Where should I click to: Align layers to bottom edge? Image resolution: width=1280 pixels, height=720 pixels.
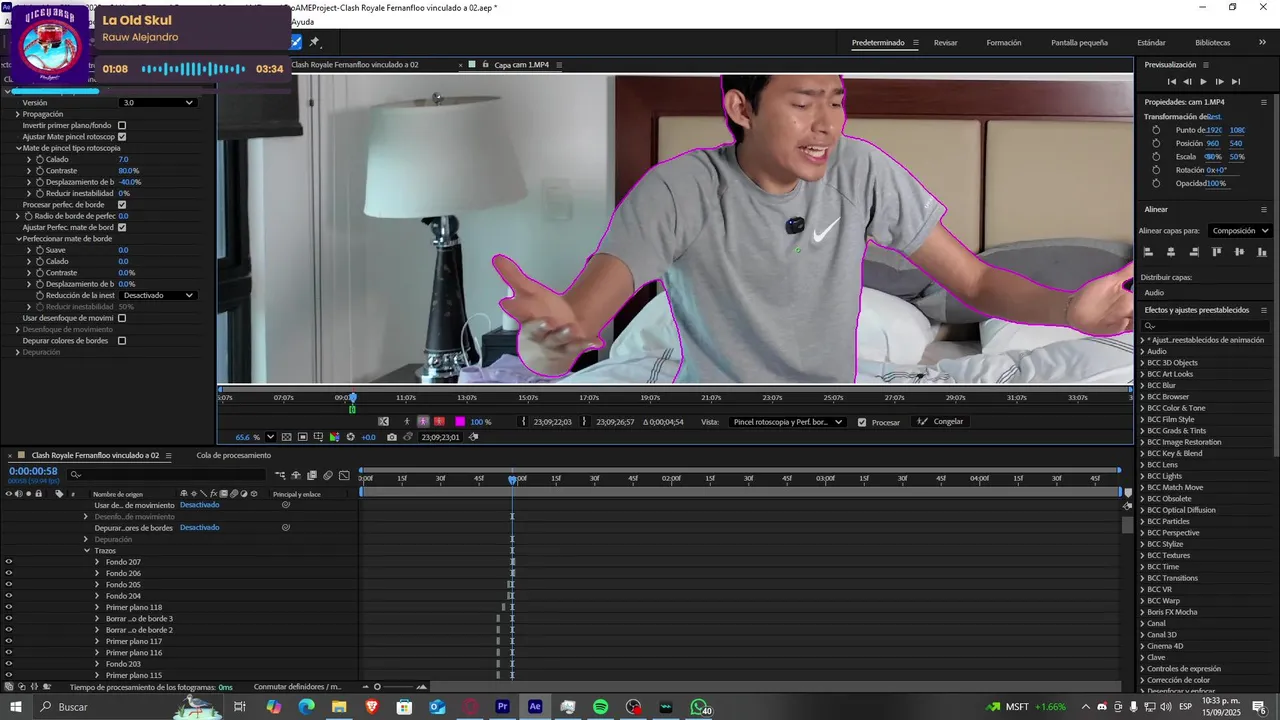tap(1262, 252)
